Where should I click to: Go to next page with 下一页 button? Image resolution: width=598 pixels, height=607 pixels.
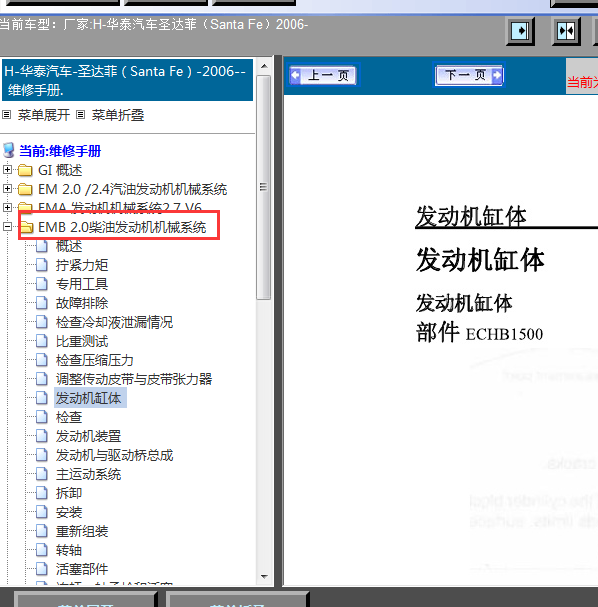pos(469,75)
